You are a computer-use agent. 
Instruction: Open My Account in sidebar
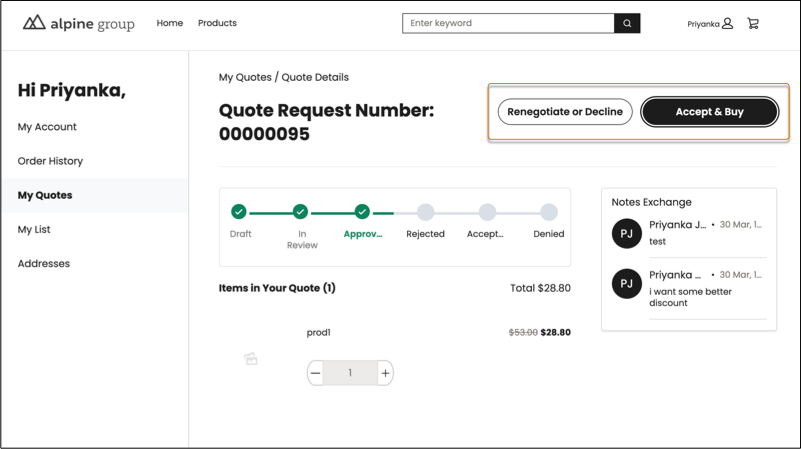coord(47,127)
